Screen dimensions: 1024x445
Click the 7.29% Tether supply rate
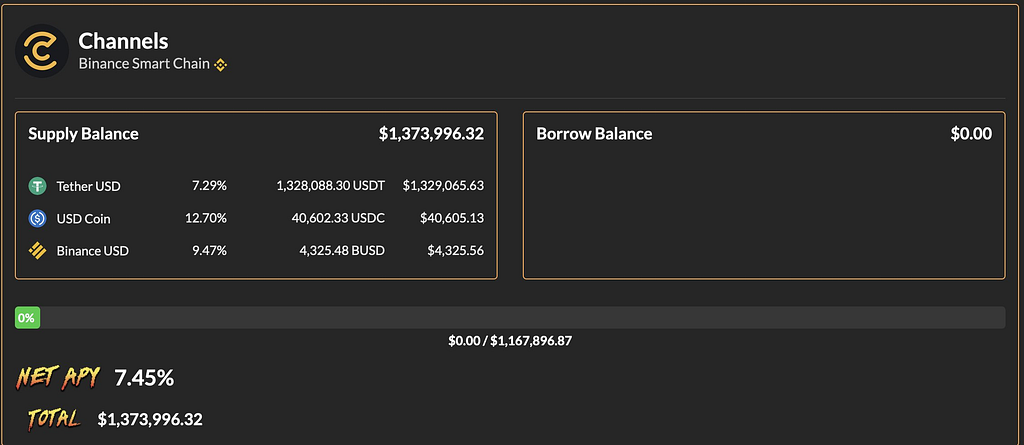[209, 186]
